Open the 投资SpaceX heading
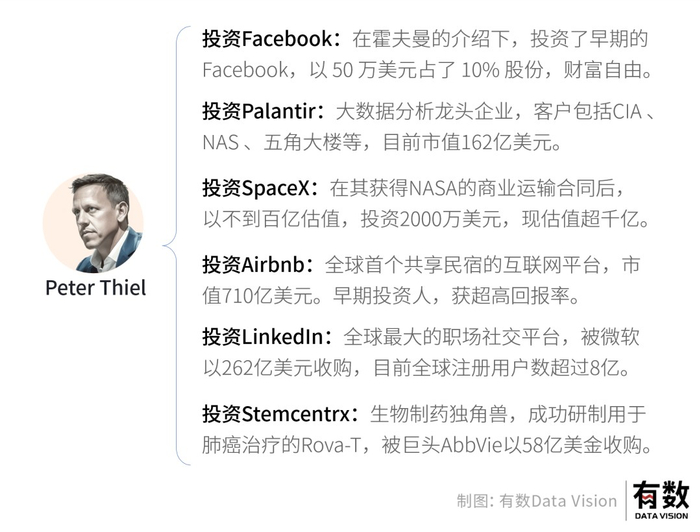Image resolution: width=700 pixels, height=532 pixels. tap(258, 187)
